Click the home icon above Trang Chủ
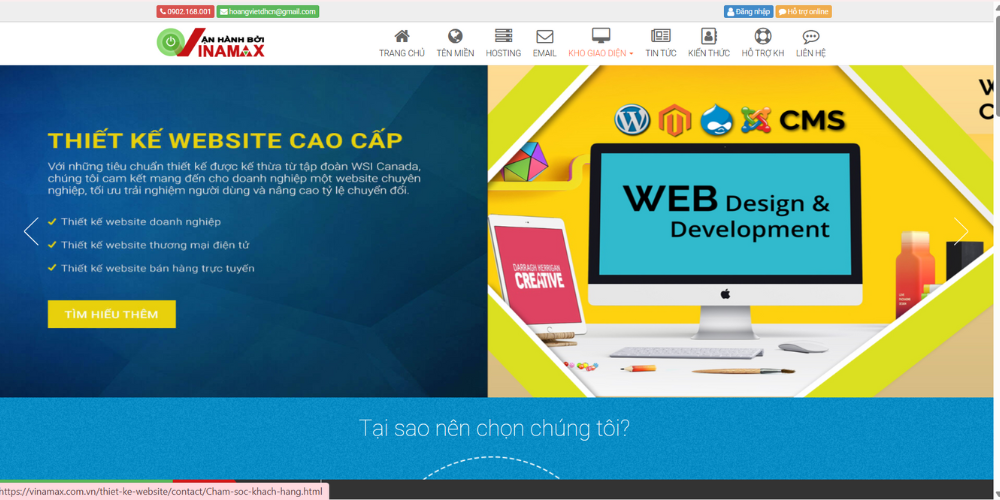Image resolution: width=1000 pixels, height=500 pixels. 402,36
